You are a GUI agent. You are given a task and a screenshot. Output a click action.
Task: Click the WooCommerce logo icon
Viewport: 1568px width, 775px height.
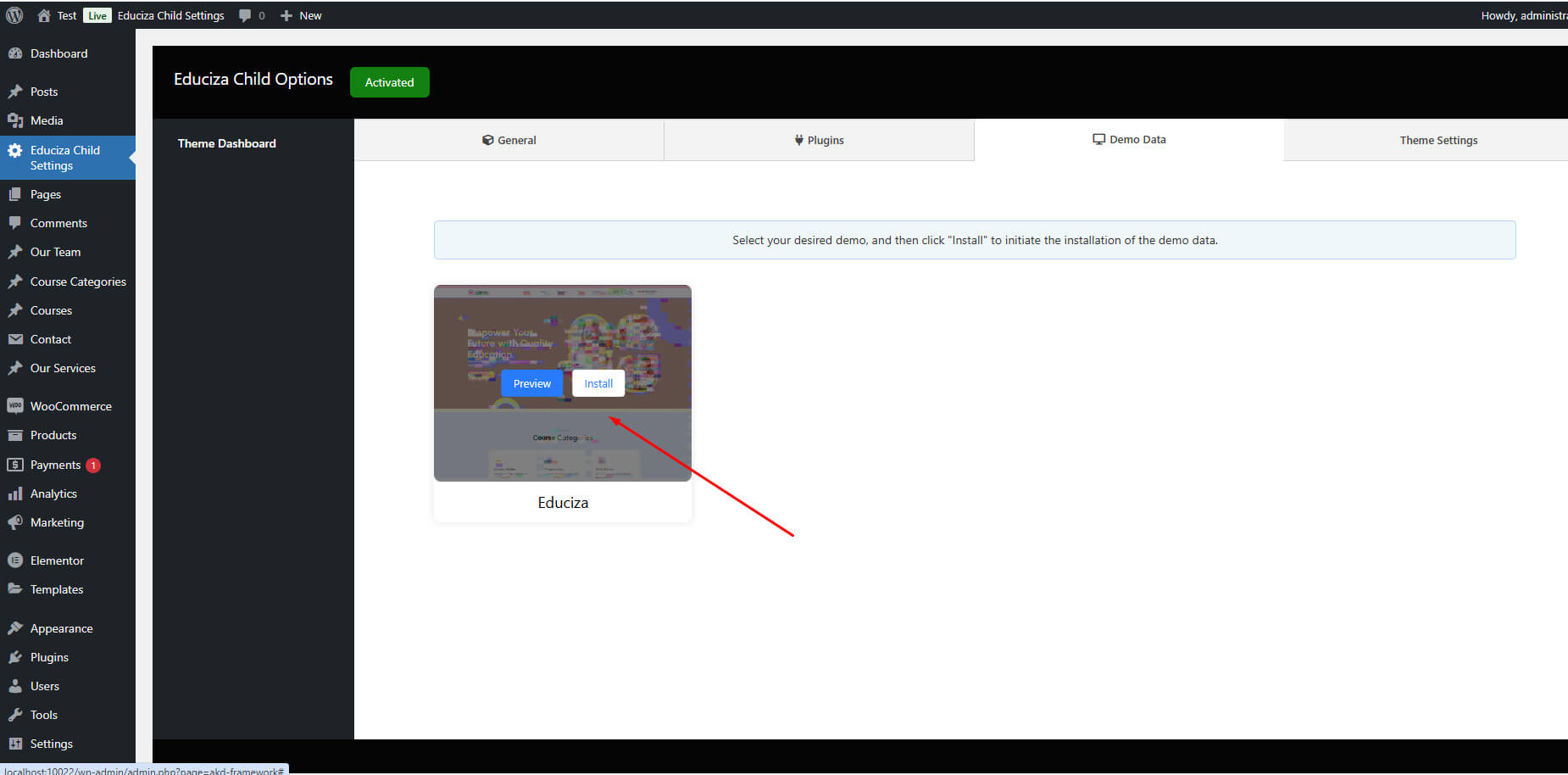click(x=15, y=406)
